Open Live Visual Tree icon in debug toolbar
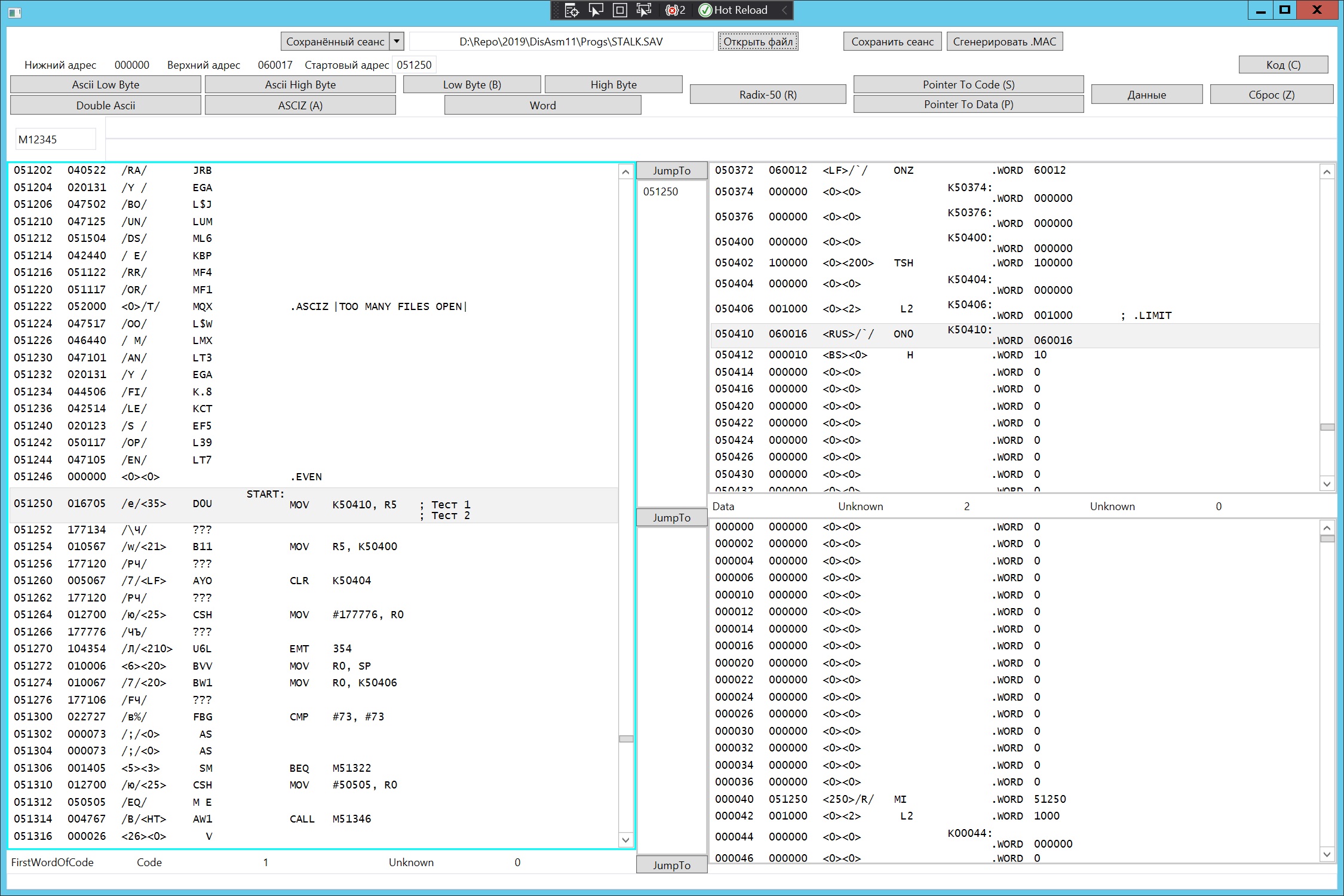The width and height of the screenshot is (1344, 896). tap(572, 10)
